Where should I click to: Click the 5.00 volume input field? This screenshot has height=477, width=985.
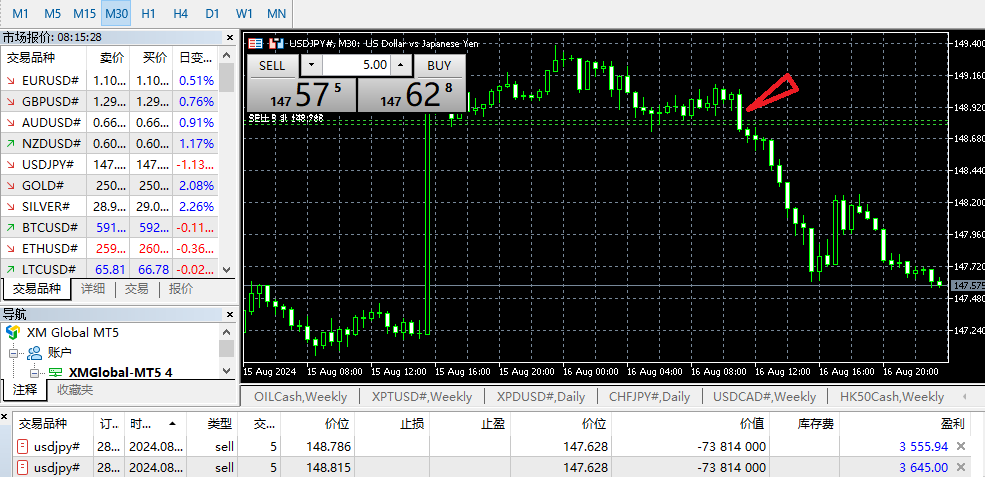[x=357, y=65]
